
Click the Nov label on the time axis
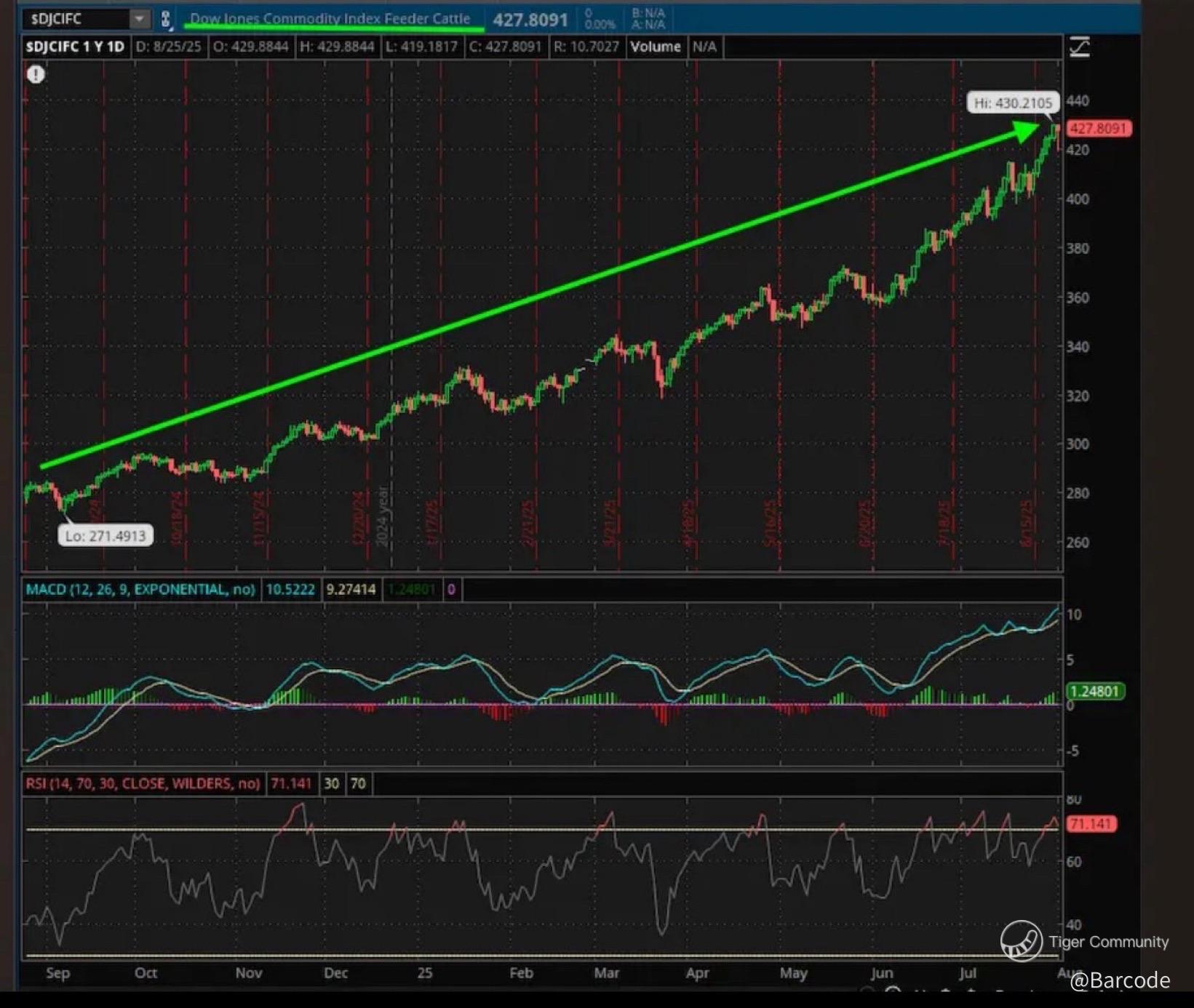[249, 973]
